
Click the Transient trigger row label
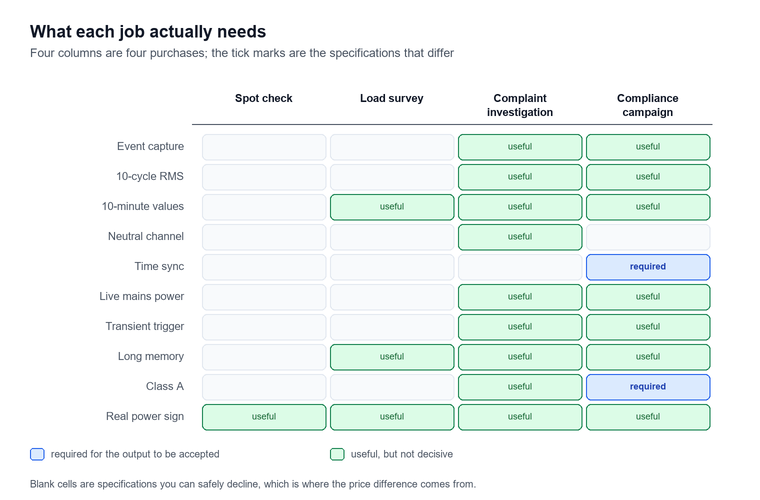coord(145,327)
